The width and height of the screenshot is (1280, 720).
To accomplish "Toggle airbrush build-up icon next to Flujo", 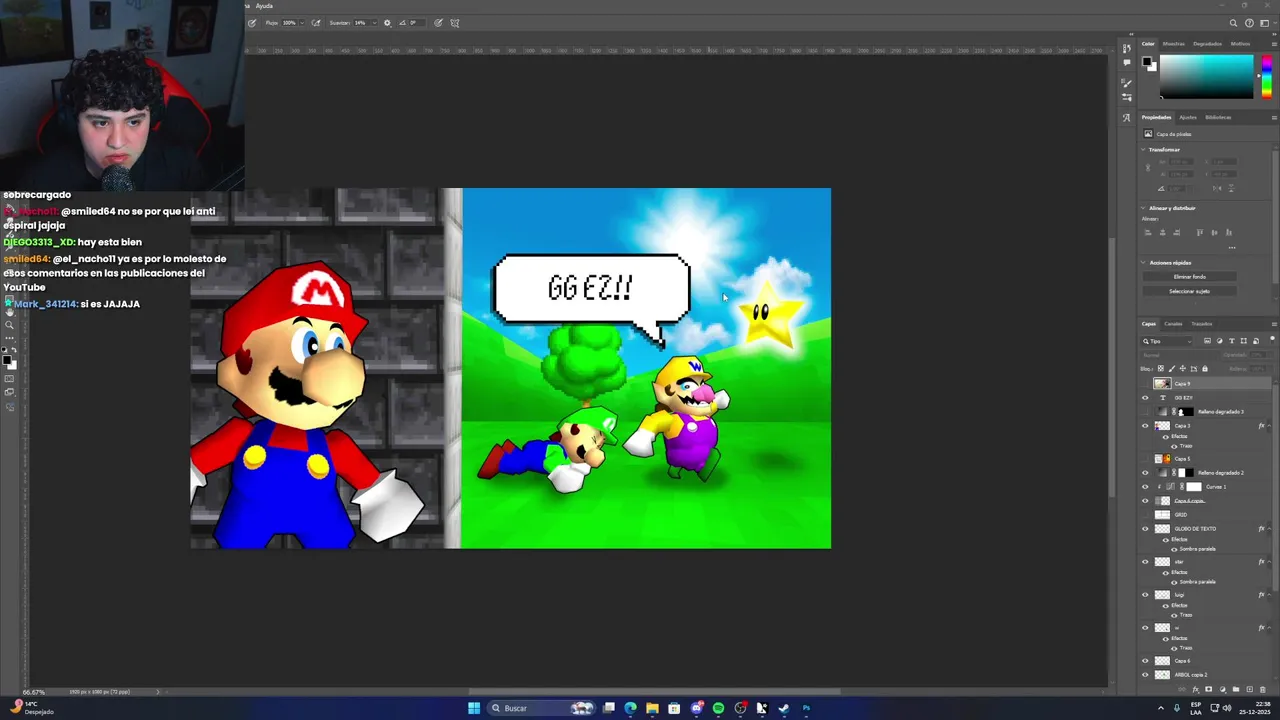I will pos(316,23).
